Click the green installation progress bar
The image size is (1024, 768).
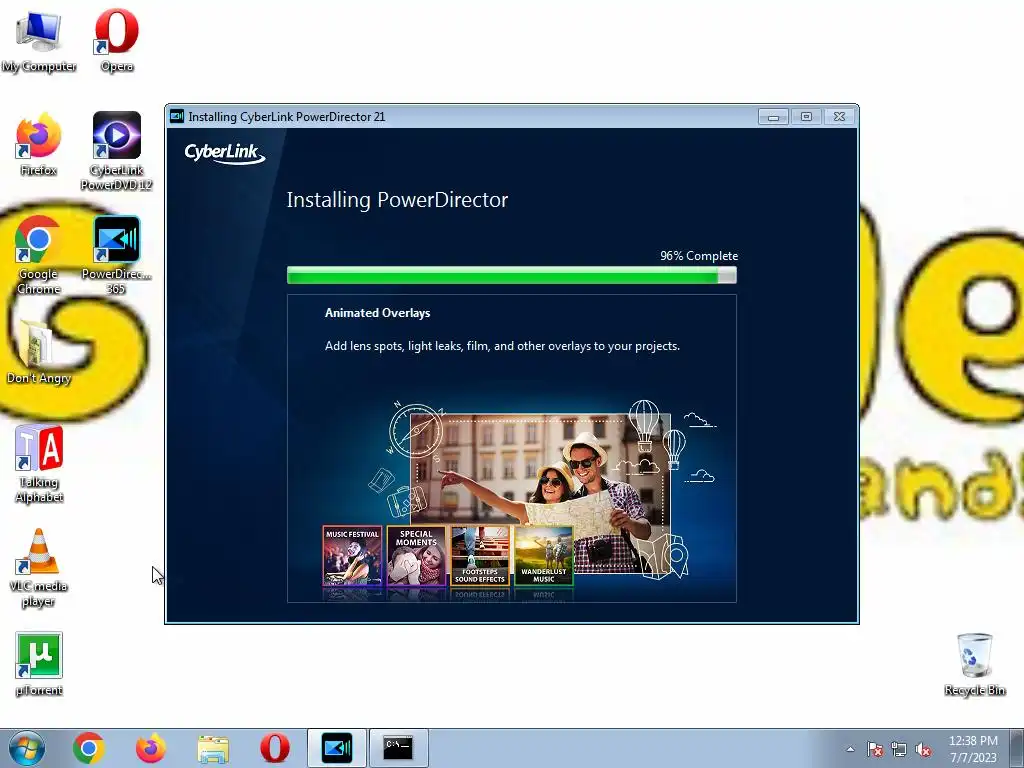[512, 276]
